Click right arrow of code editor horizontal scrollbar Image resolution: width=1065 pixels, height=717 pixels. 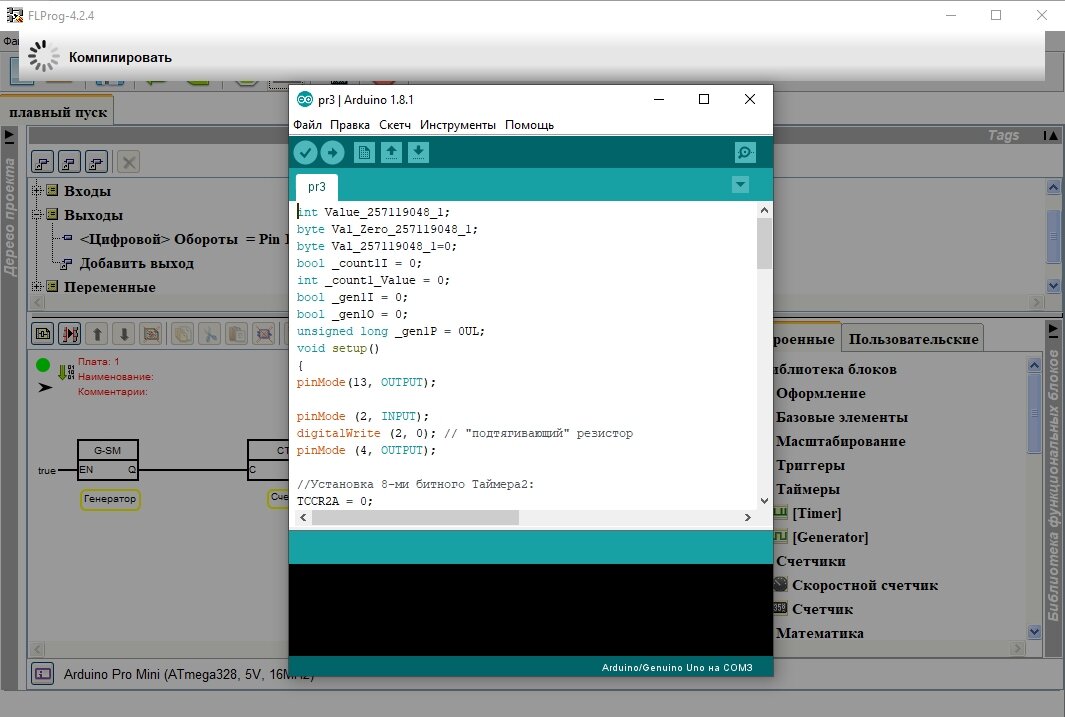click(x=748, y=517)
